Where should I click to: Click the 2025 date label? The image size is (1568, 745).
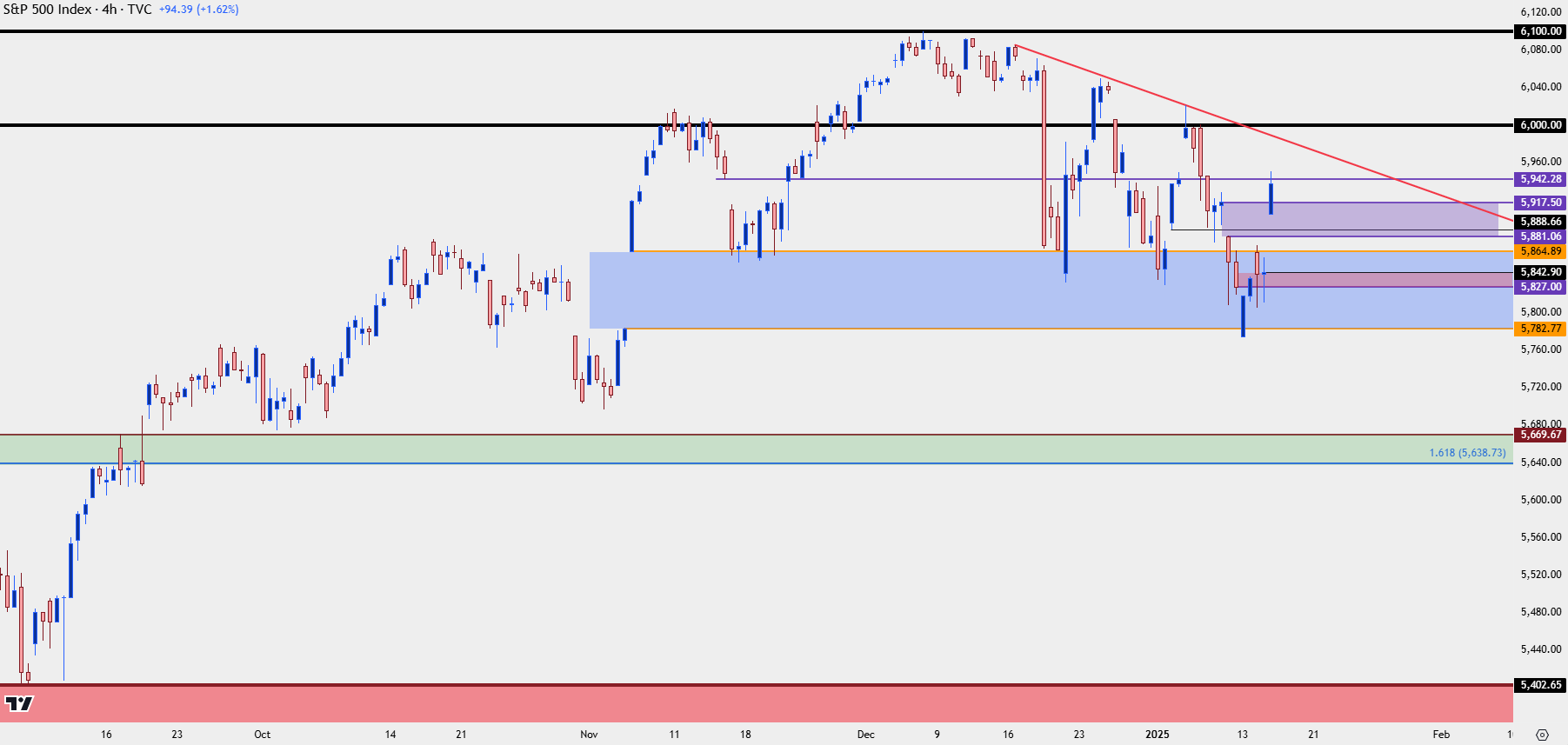tap(1157, 735)
